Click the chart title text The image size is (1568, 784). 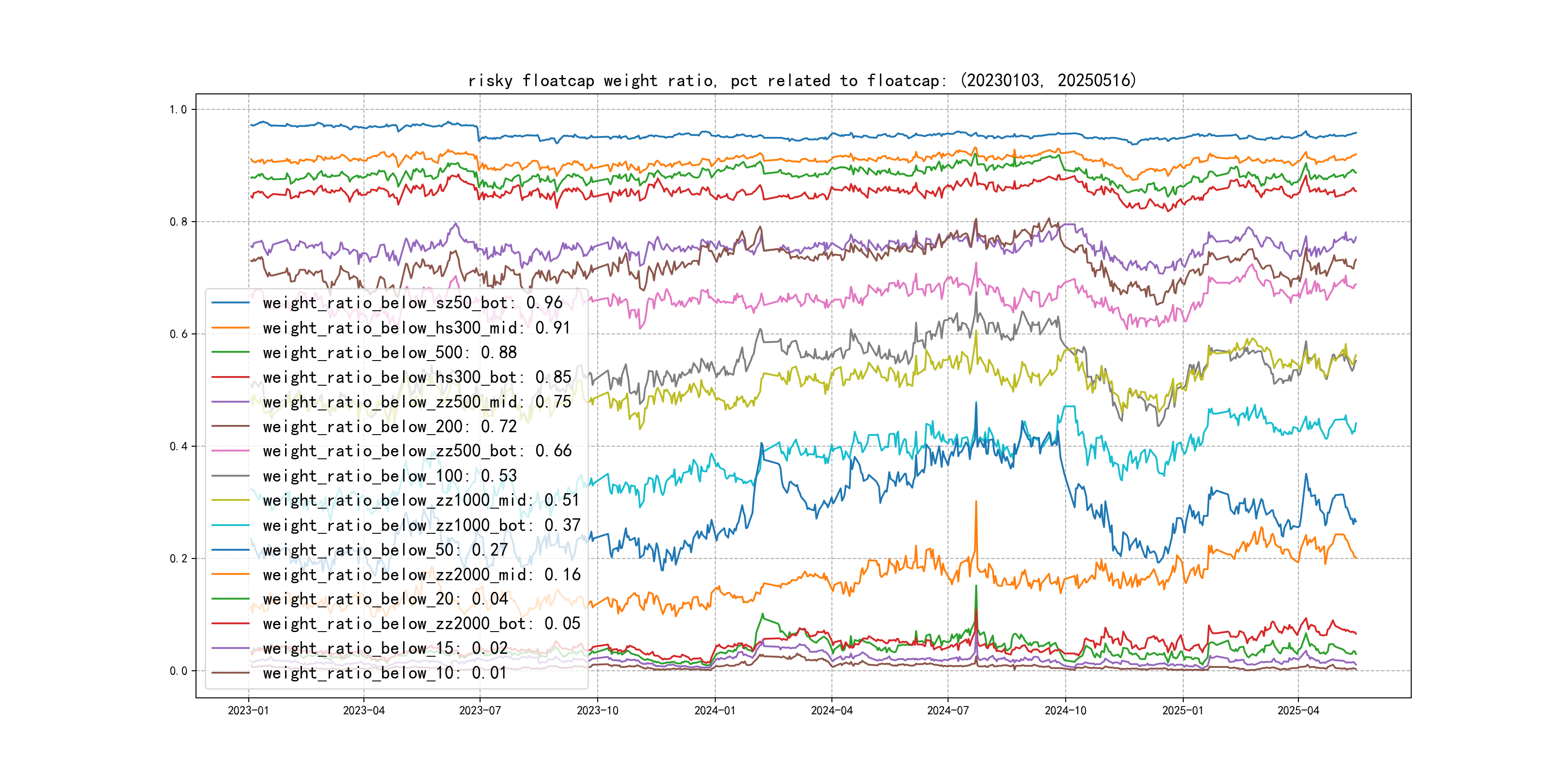(802, 80)
